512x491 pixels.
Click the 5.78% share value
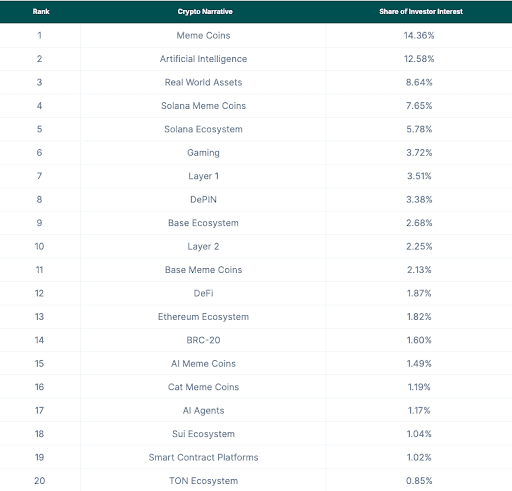pyautogui.click(x=419, y=129)
